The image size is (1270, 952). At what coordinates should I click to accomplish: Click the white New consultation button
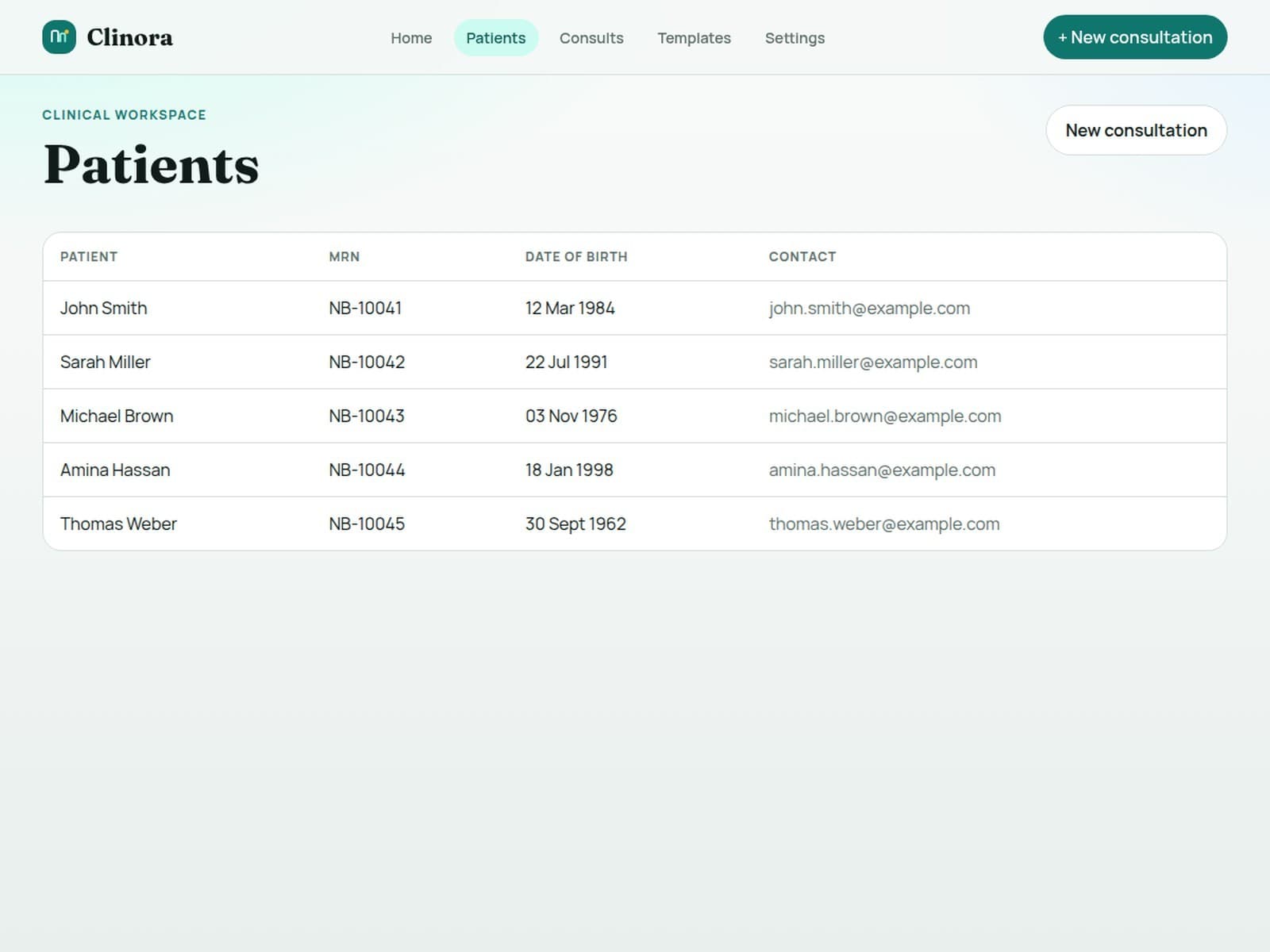1136,130
